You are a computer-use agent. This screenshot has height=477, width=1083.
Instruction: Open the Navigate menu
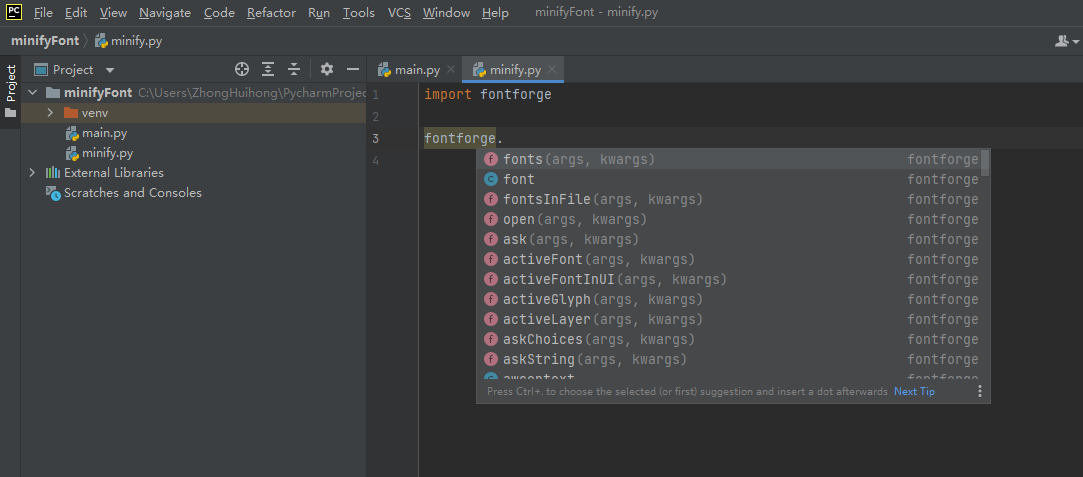point(164,13)
